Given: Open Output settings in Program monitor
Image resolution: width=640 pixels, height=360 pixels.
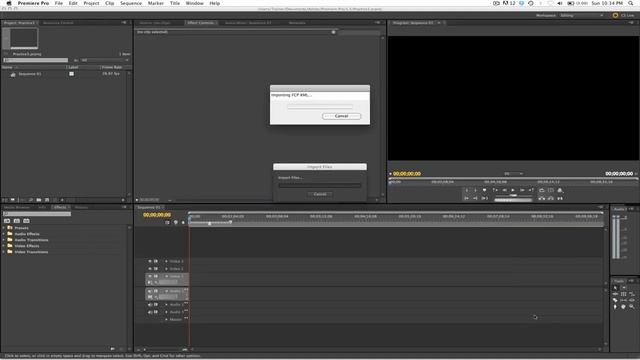Looking at the screenshot, I should point(560,190).
